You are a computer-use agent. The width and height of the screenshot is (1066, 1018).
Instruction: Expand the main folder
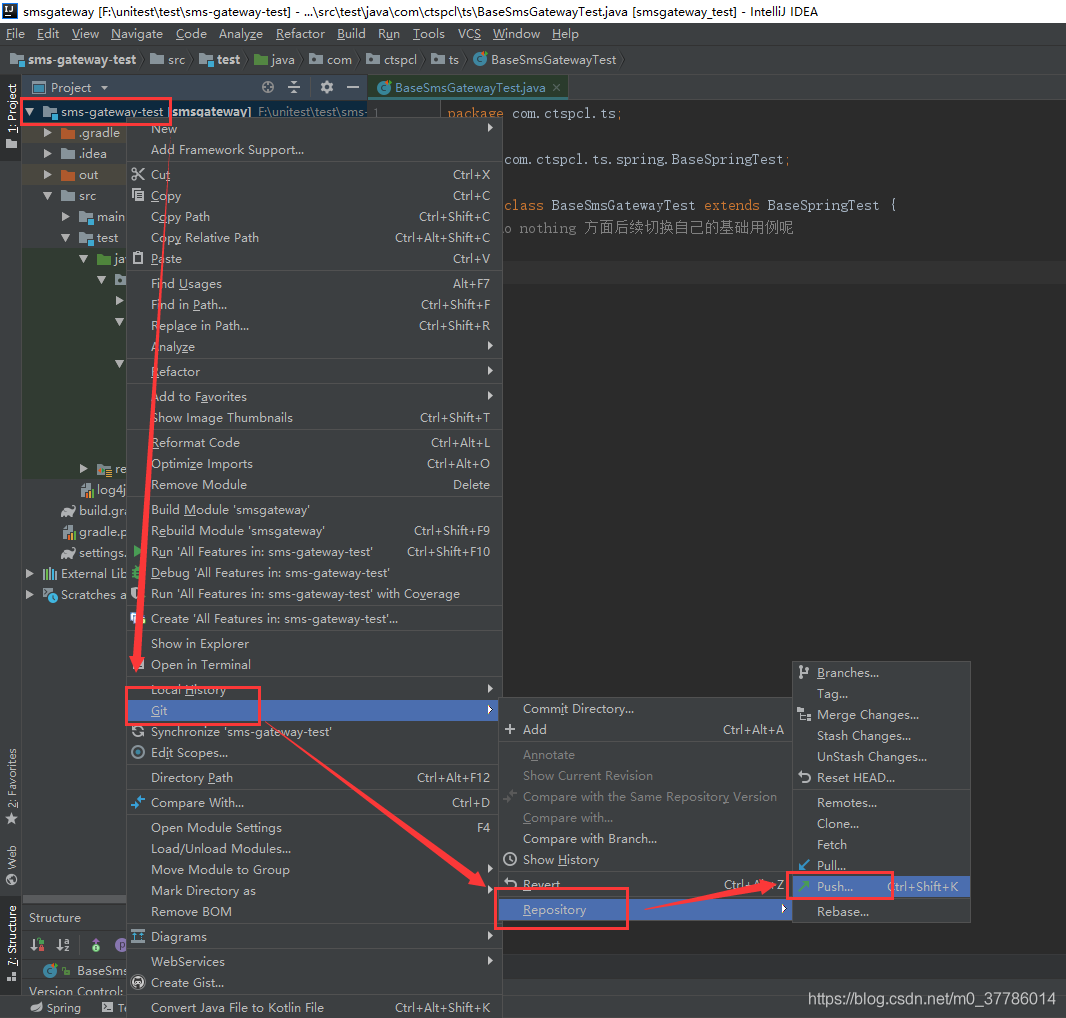coord(65,217)
